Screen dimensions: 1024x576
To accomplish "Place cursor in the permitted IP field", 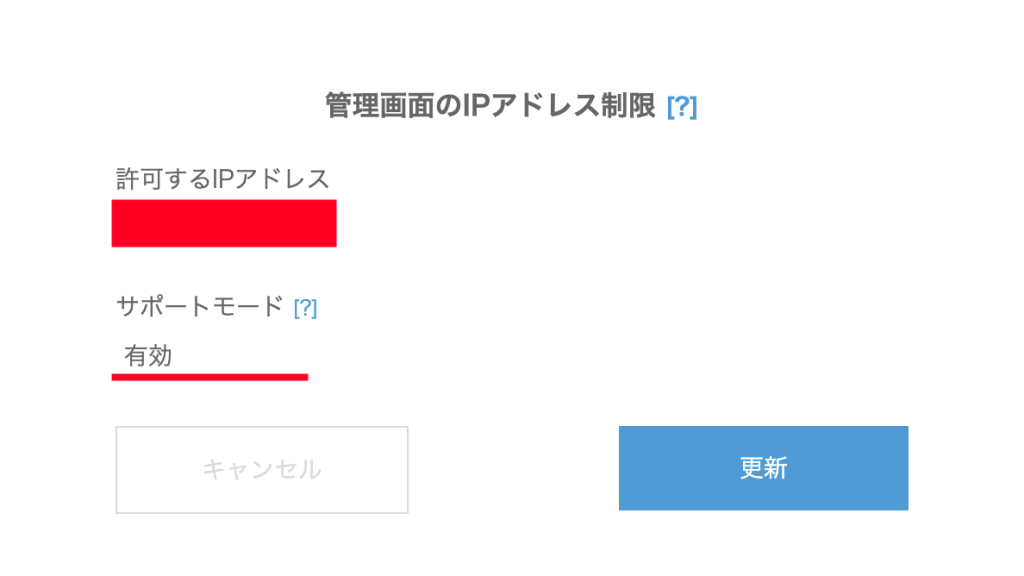I will pos(224,223).
